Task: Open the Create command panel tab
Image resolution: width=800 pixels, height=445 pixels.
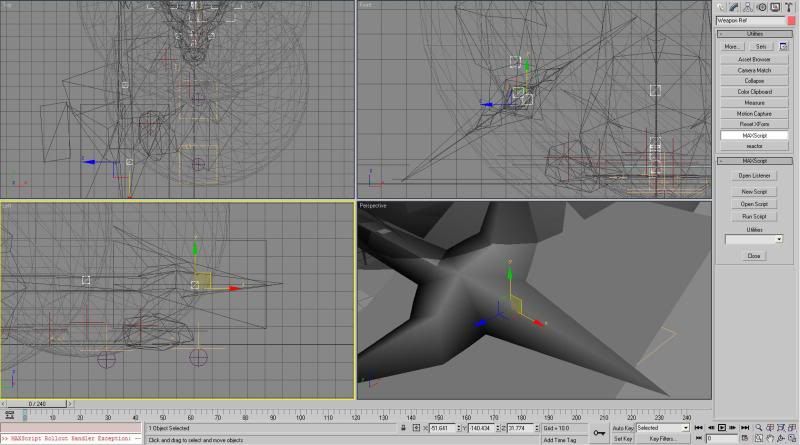Action: tap(720, 7)
